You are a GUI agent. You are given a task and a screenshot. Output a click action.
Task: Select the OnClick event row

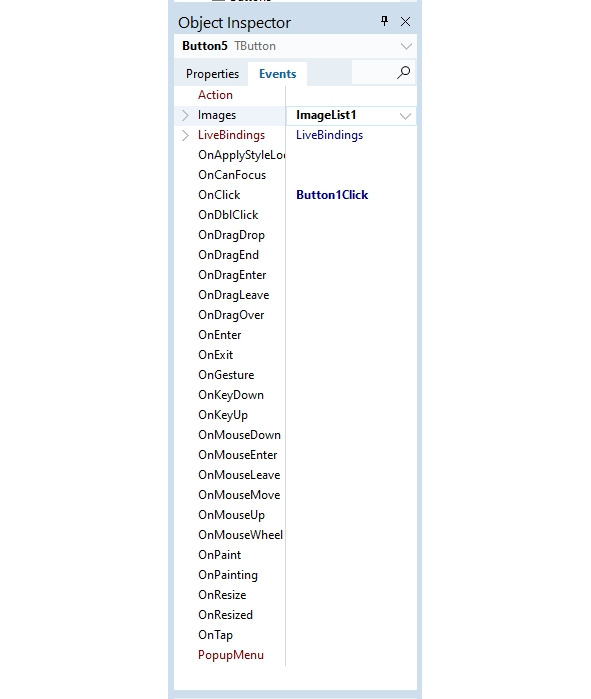pyautogui.click(x=296, y=195)
